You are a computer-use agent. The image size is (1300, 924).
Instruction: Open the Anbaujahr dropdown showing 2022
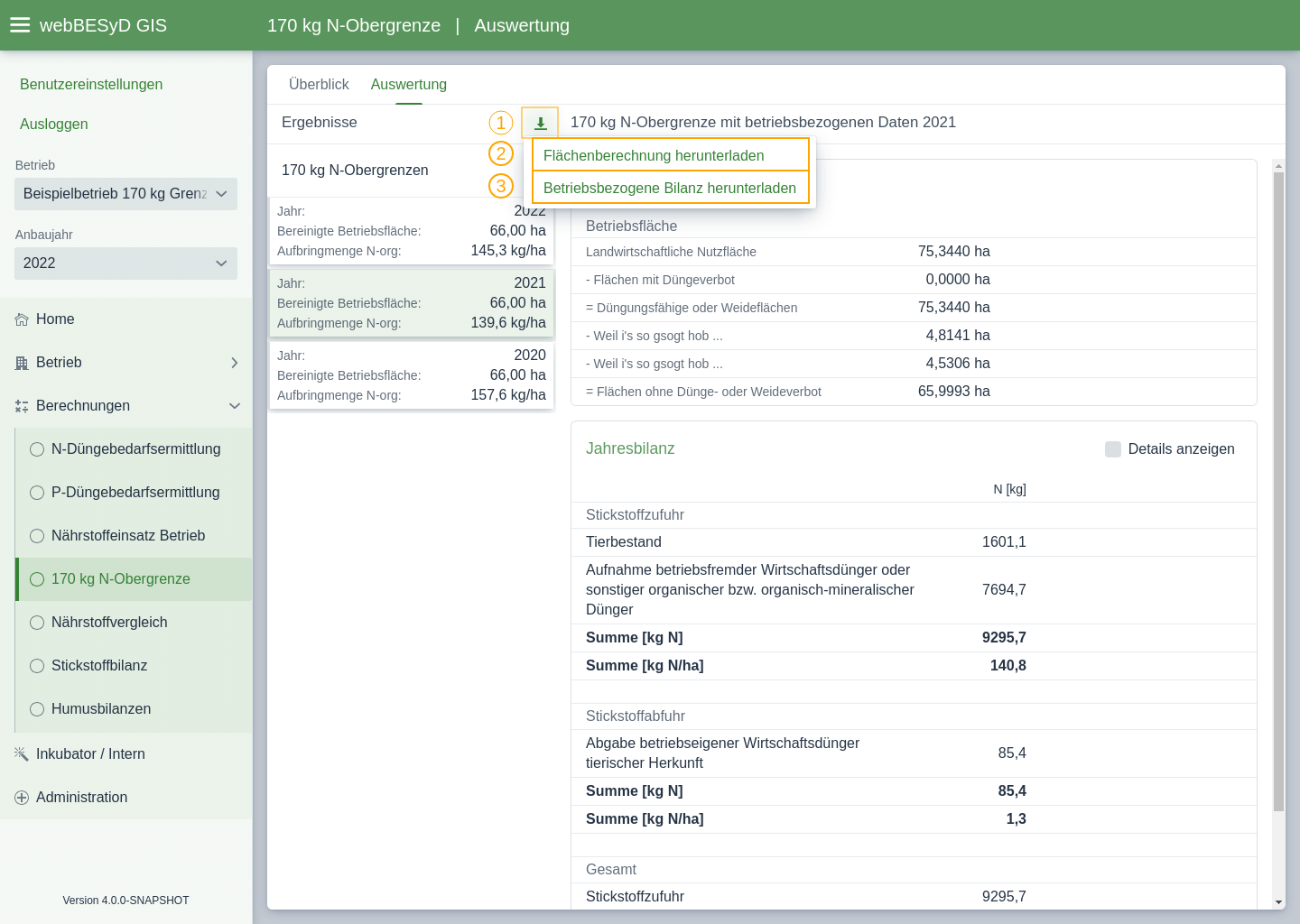[125, 263]
